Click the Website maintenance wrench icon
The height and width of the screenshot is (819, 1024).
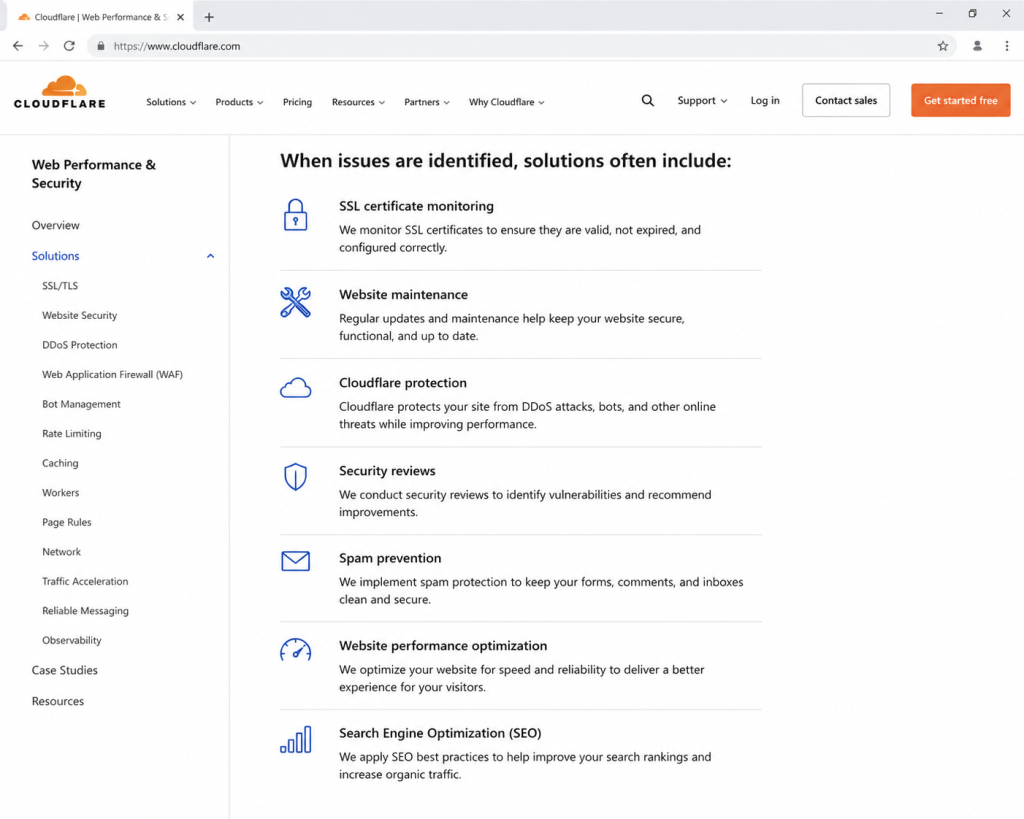pos(295,302)
